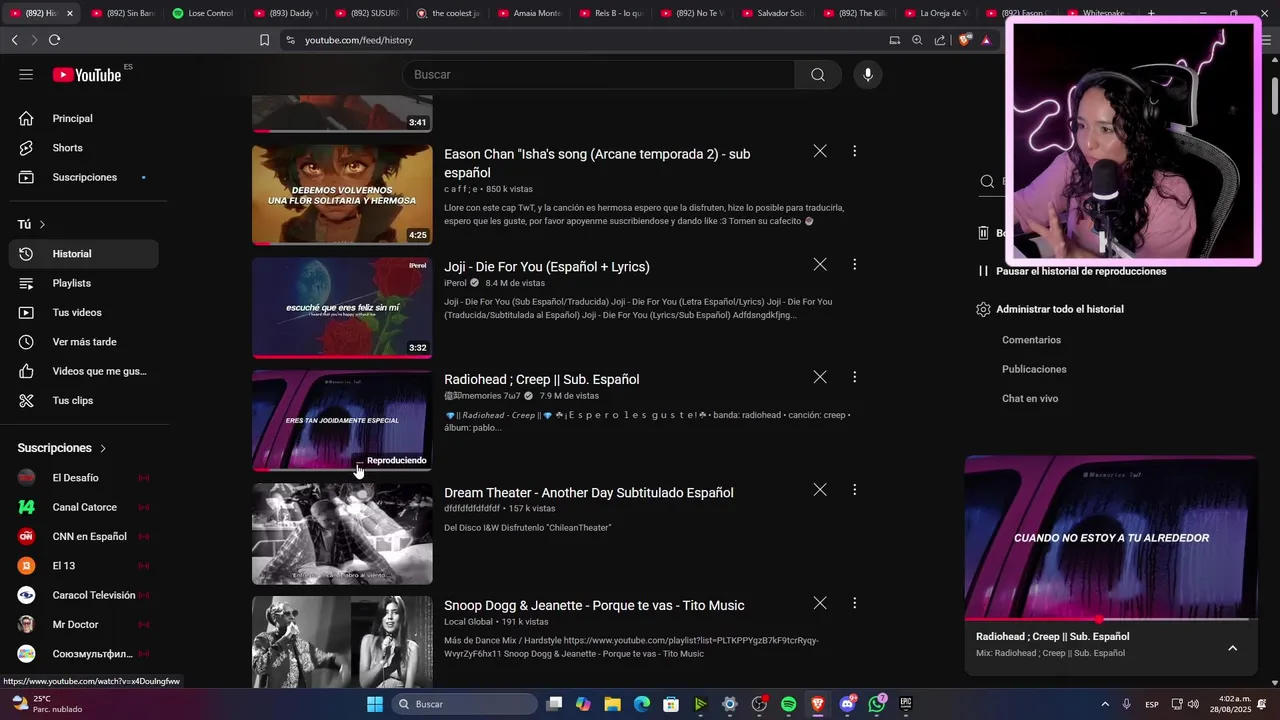Open Snoop Dogg & Jeanette thumbnail
Image resolution: width=1280 pixels, height=720 pixels.
coord(342,642)
